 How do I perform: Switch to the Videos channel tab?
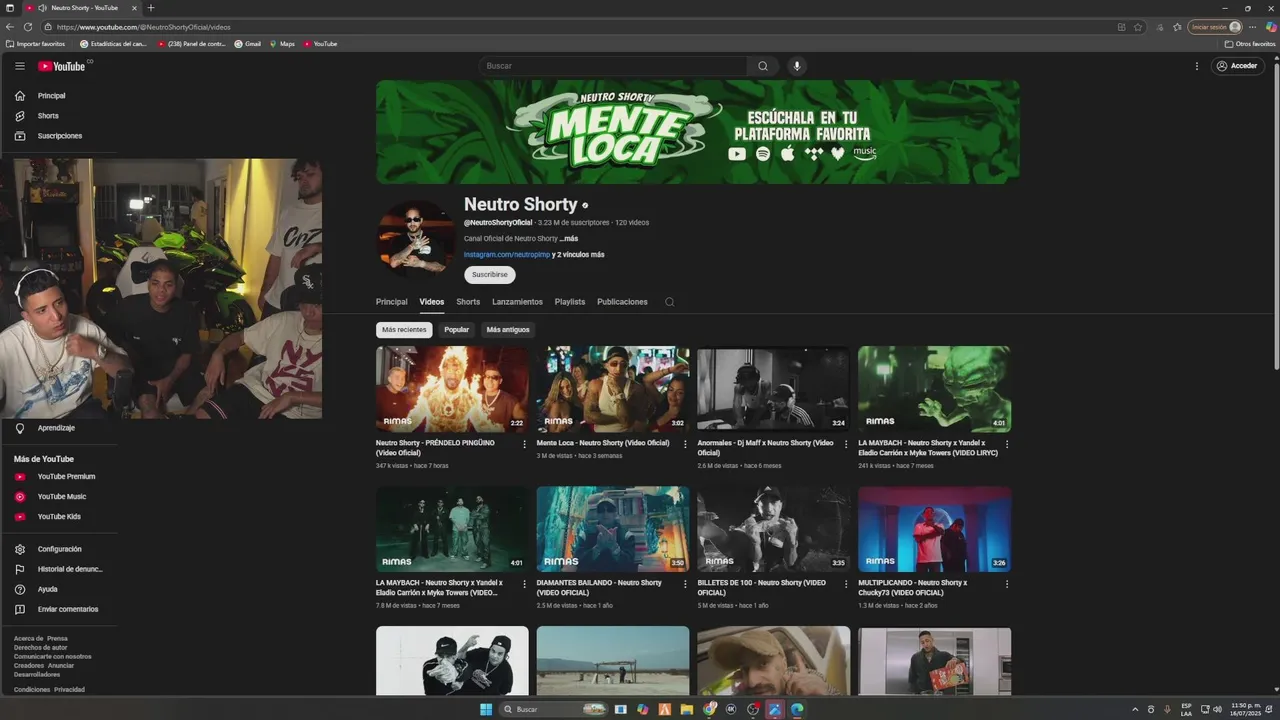pos(432,302)
